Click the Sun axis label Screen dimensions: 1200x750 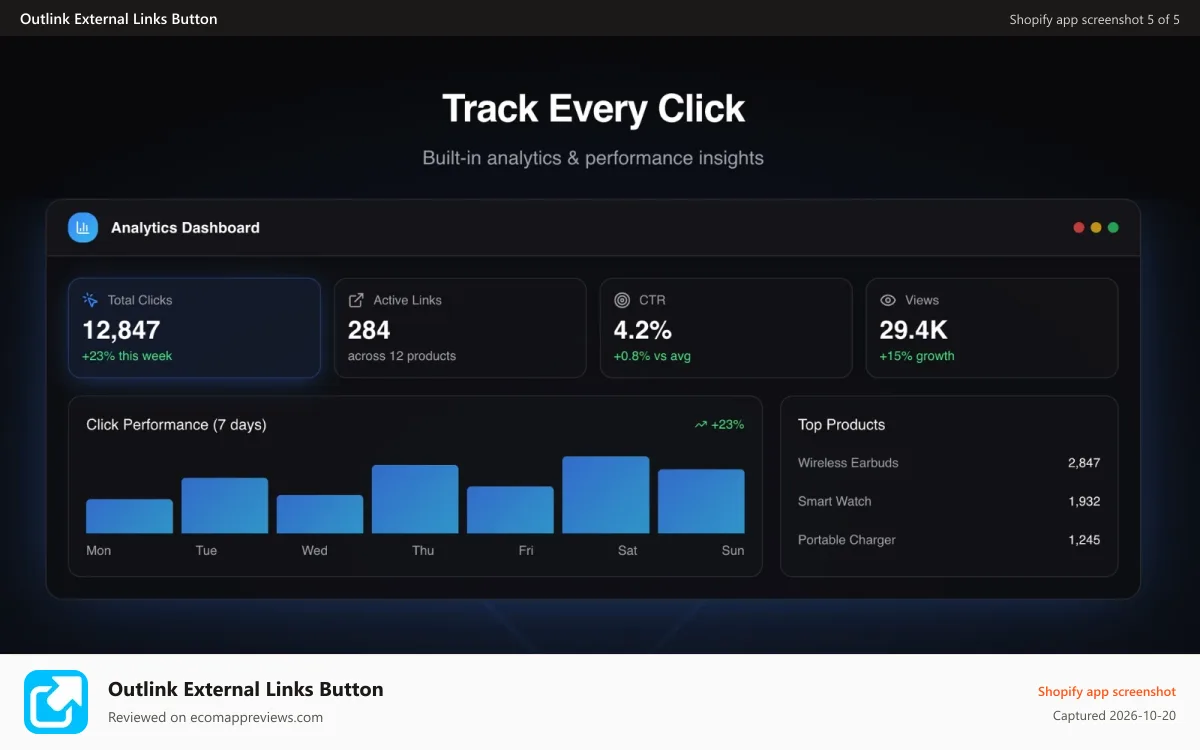[733, 551]
